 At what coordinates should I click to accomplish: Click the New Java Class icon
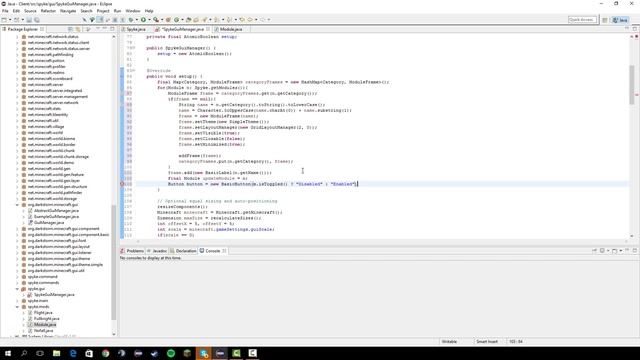177,20
